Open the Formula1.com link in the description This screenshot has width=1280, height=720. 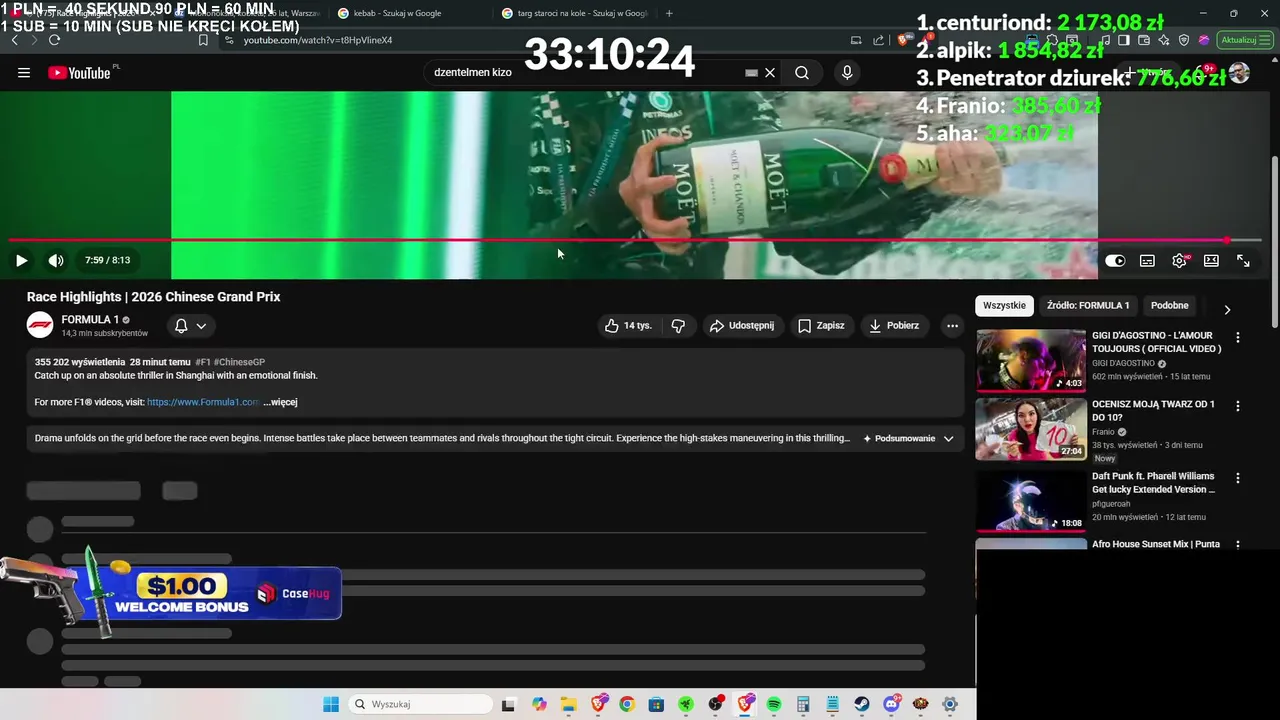click(x=203, y=402)
